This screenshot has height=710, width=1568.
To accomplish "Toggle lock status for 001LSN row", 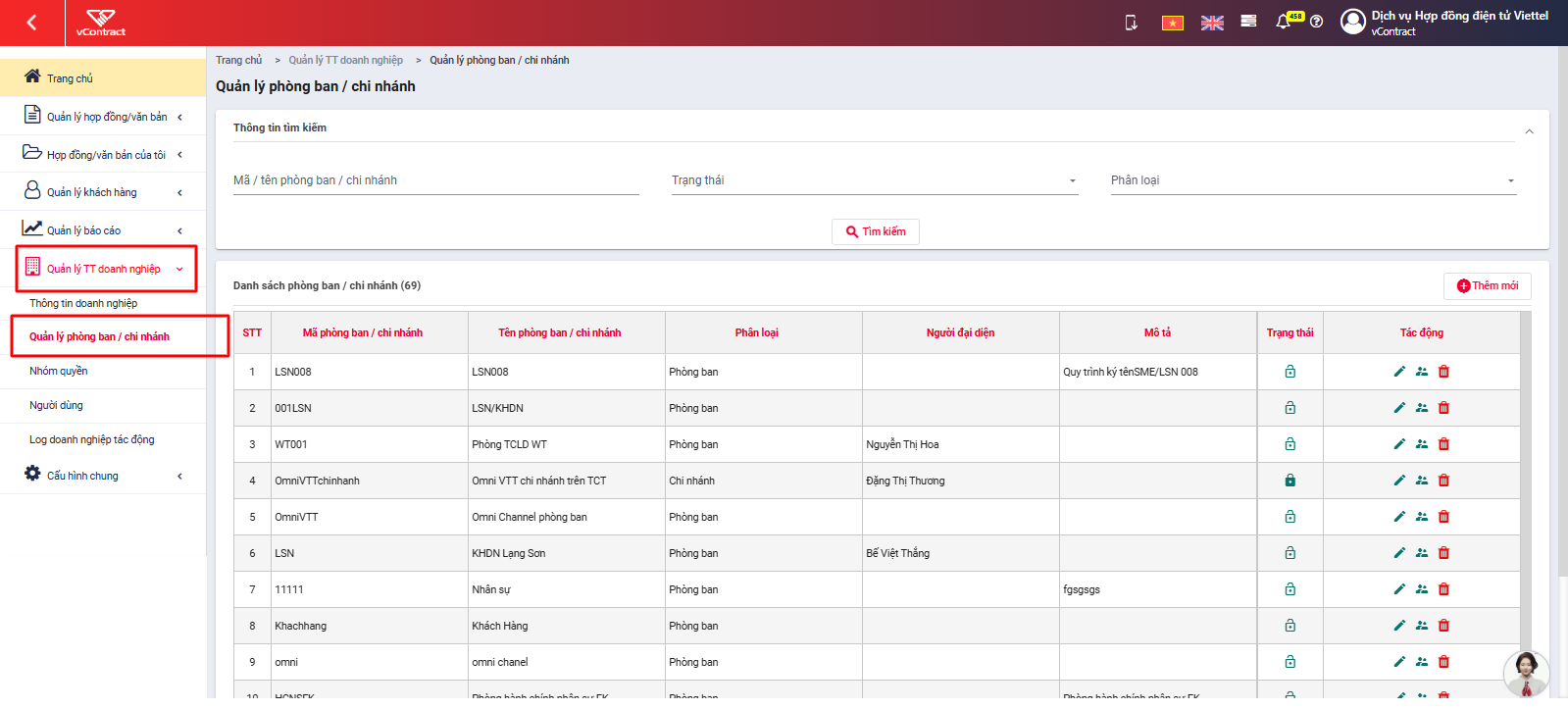I will click(1290, 408).
